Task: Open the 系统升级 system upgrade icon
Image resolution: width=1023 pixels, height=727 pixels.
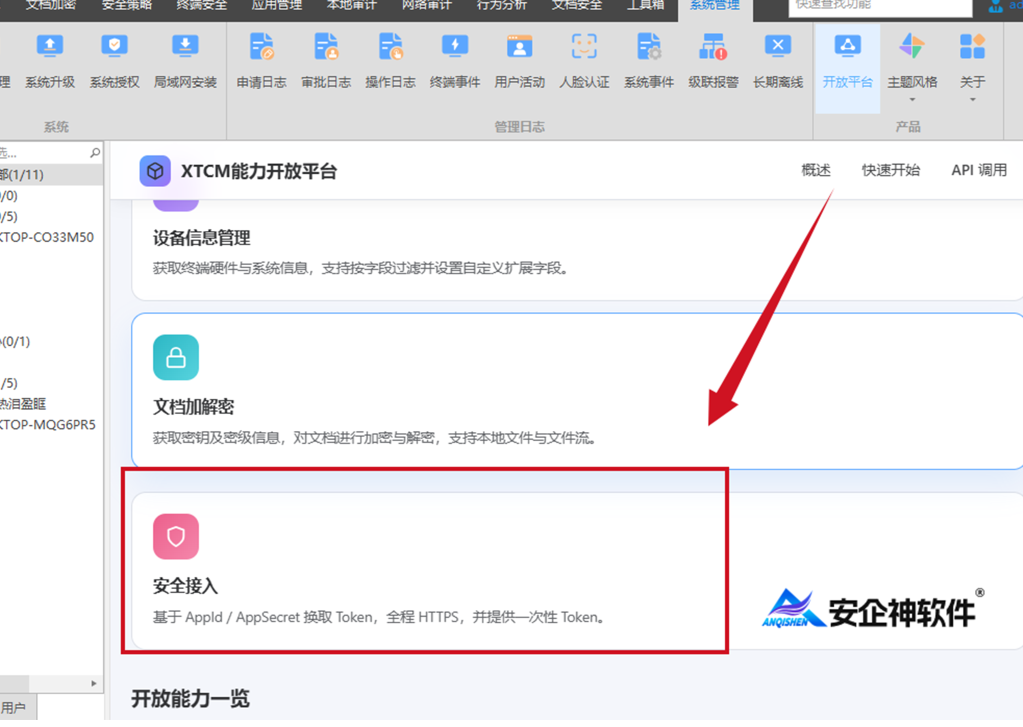Action: pos(50,61)
